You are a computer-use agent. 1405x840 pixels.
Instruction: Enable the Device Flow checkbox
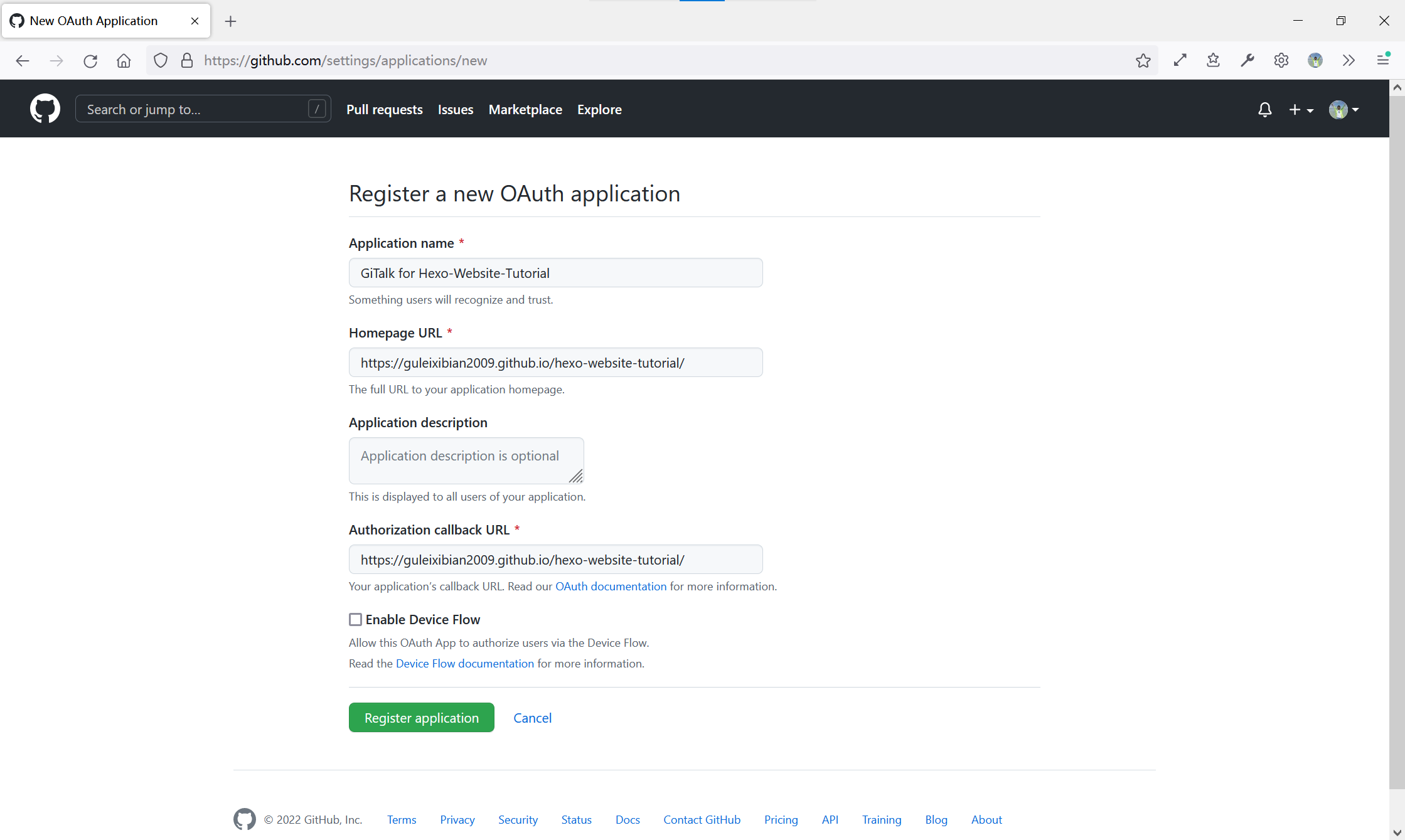[x=356, y=620]
